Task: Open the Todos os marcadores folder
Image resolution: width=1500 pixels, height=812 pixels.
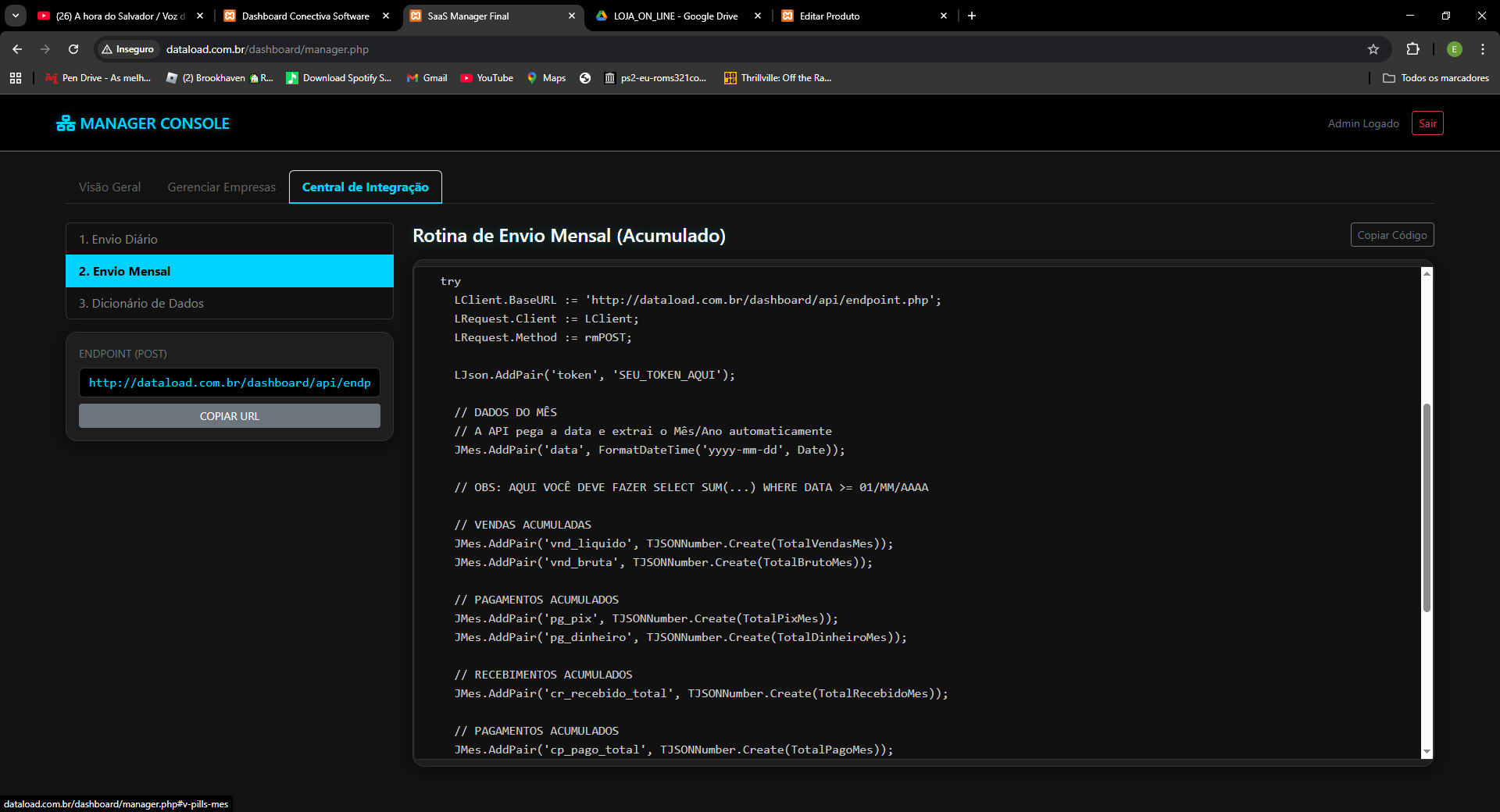Action: coord(1436,78)
